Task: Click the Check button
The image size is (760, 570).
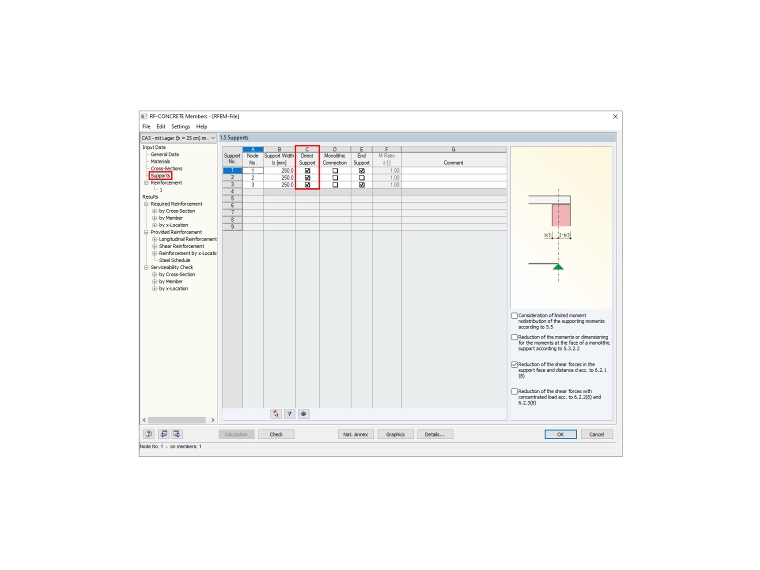Action: [276, 434]
